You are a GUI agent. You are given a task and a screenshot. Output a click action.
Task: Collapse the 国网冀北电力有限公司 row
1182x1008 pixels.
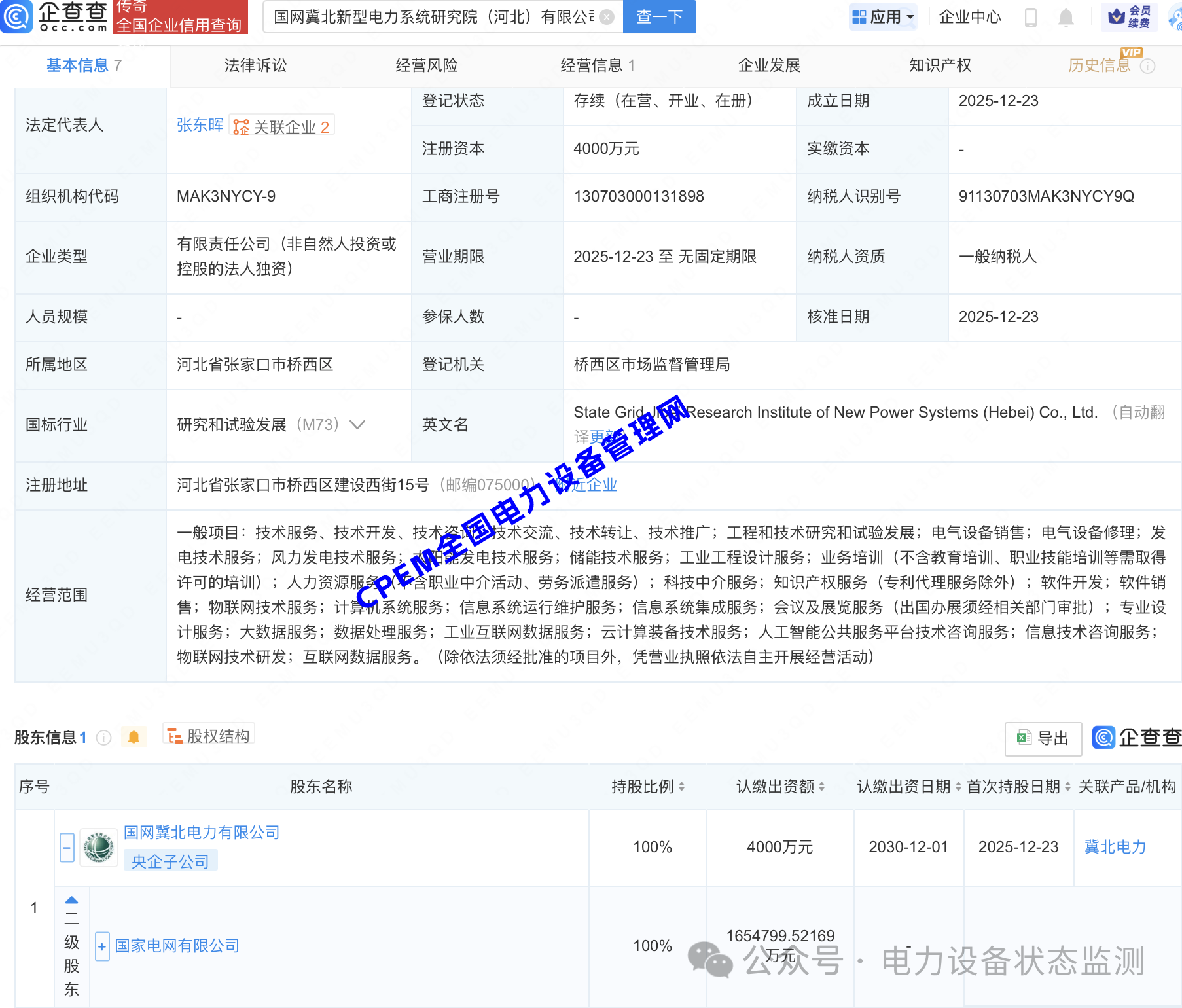(x=66, y=847)
